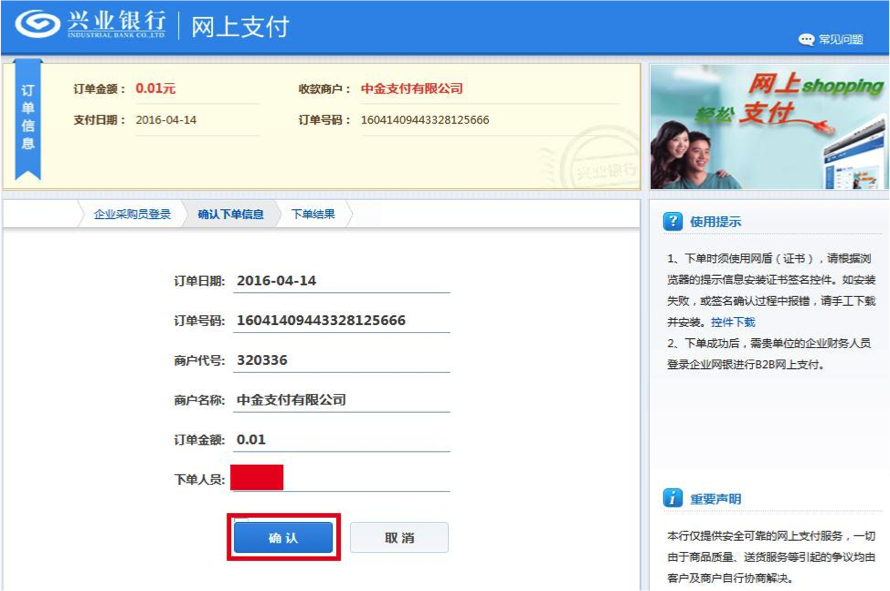The width and height of the screenshot is (890, 591).
Task: Go to the 下单结果 step tab
Action: click(x=313, y=214)
